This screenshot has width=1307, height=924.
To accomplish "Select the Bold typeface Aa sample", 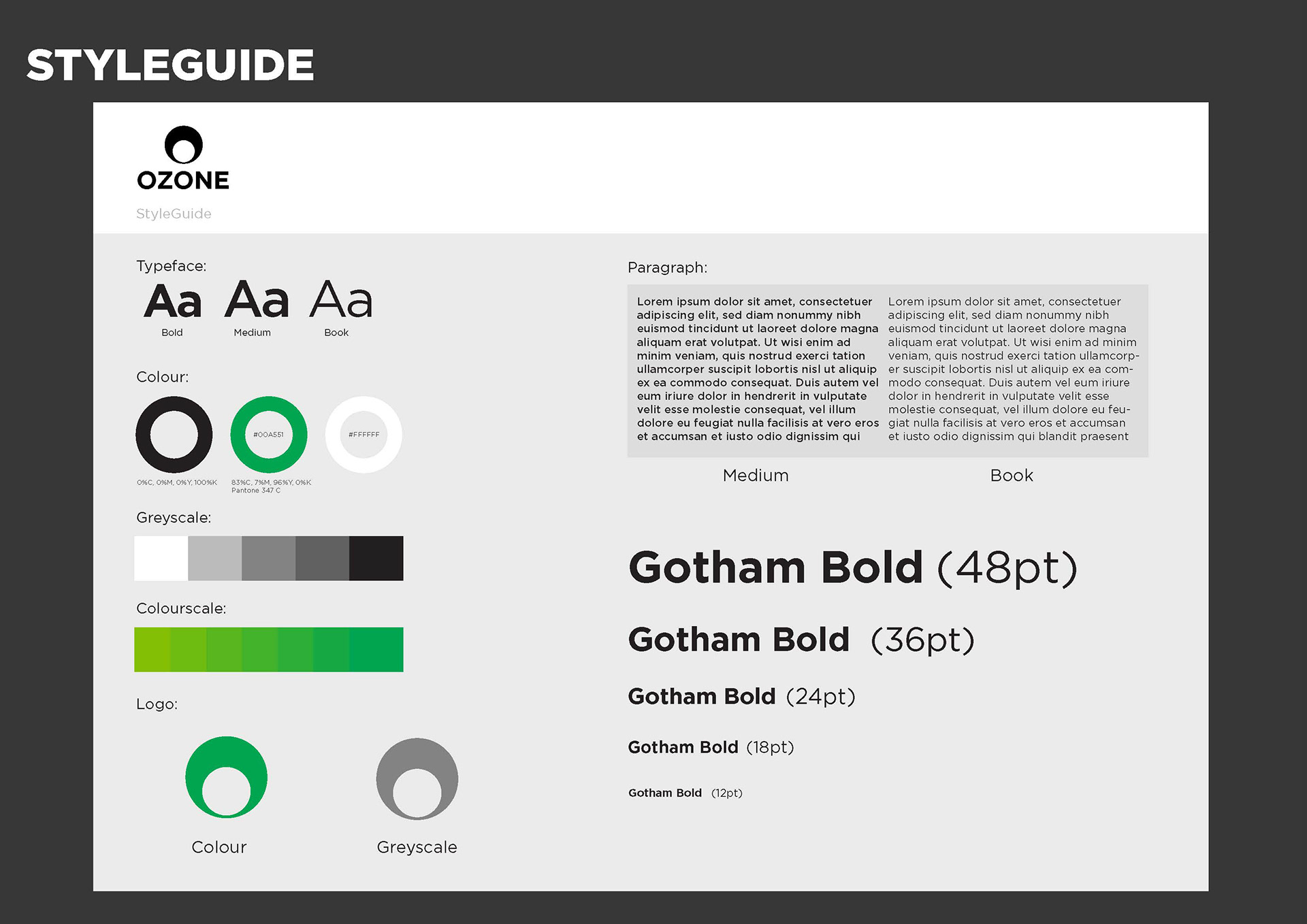I will (x=173, y=301).
